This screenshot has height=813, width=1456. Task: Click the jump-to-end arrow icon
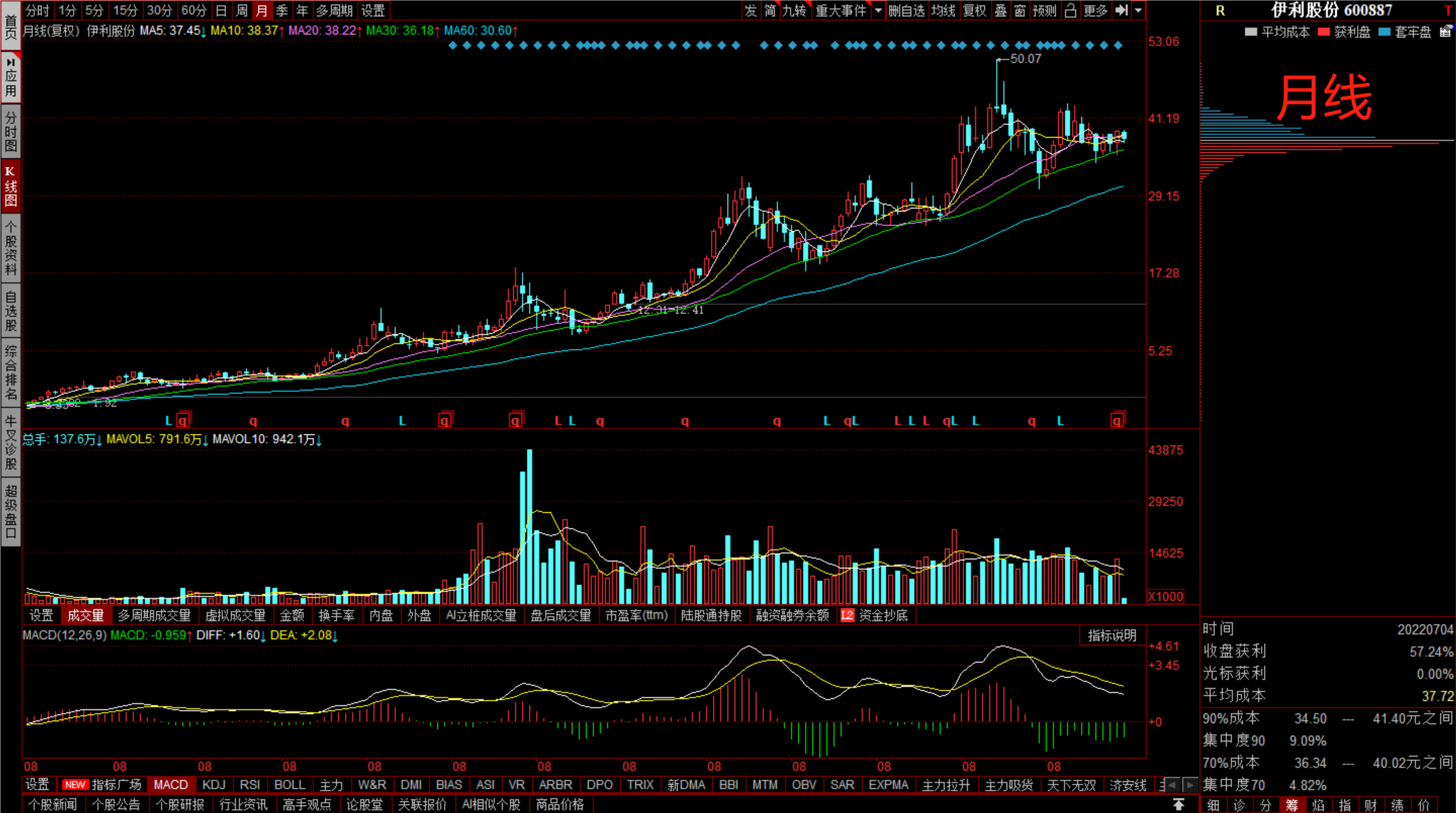pyautogui.click(x=1122, y=10)
